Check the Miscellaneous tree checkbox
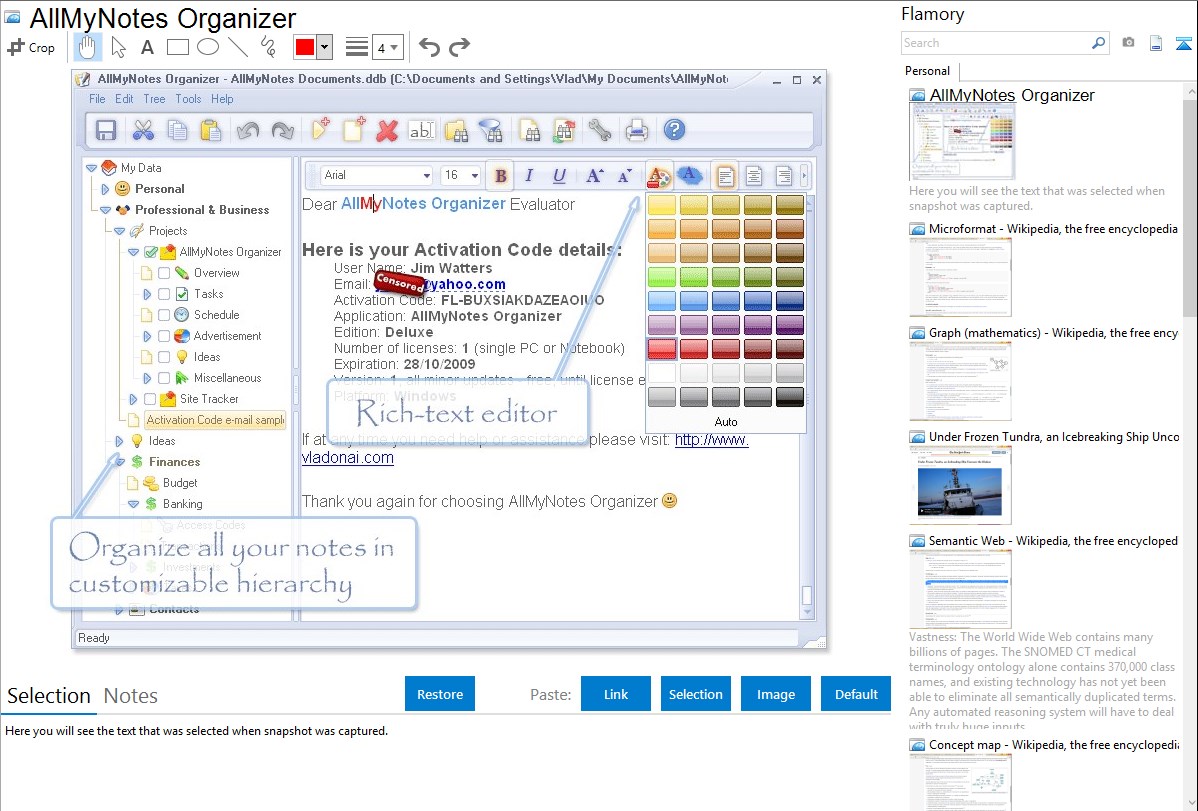The width and height of the screenshot is (1198, 811). [164, 378]
